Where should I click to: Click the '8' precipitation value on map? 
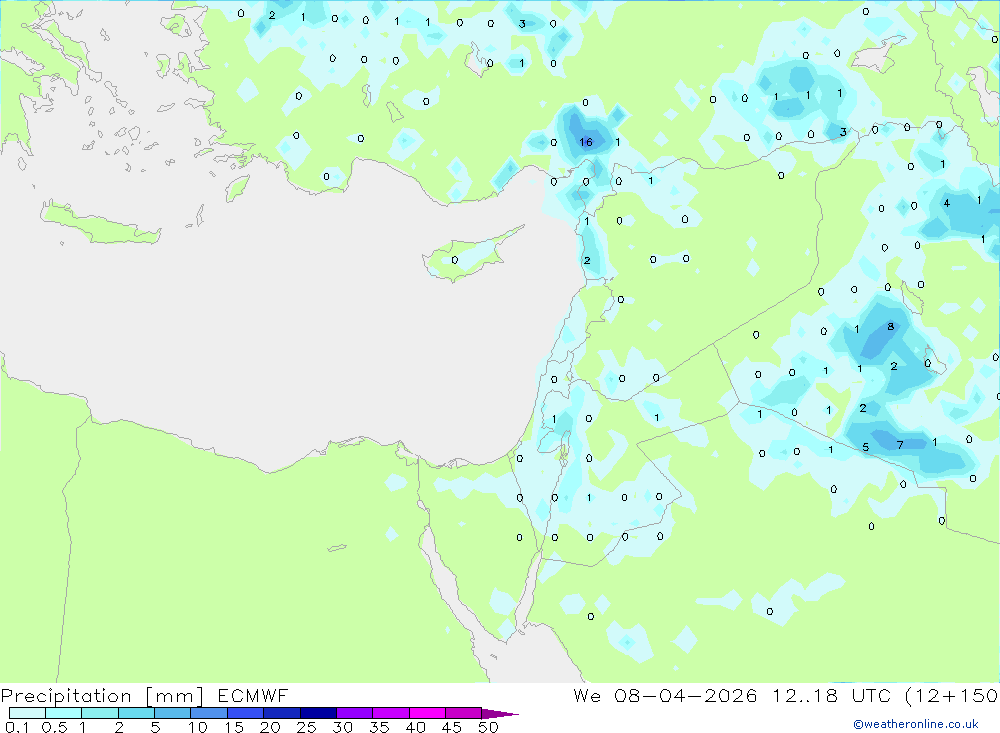click(891, 327)
